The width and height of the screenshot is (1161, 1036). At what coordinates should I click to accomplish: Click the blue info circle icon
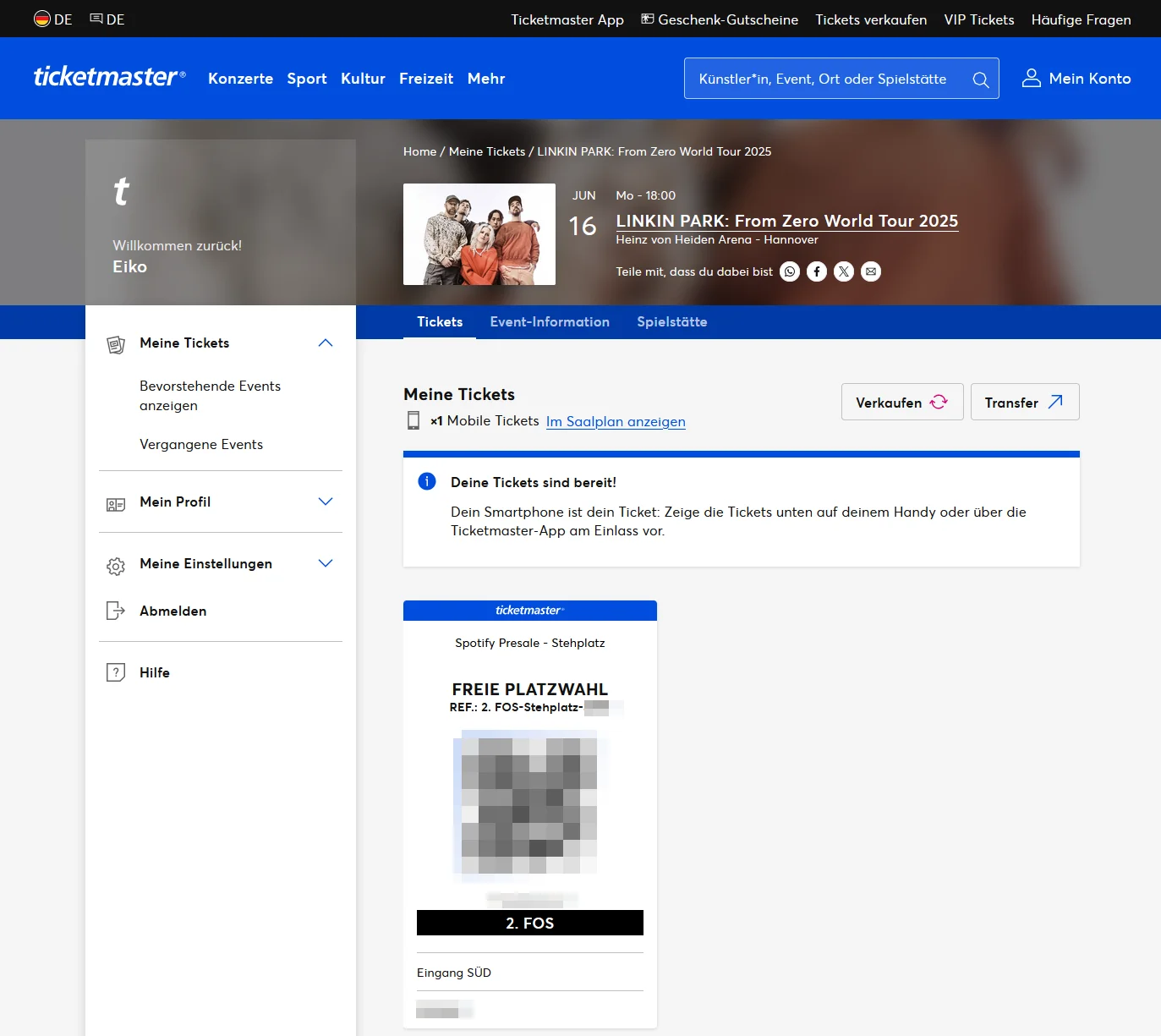427,481
